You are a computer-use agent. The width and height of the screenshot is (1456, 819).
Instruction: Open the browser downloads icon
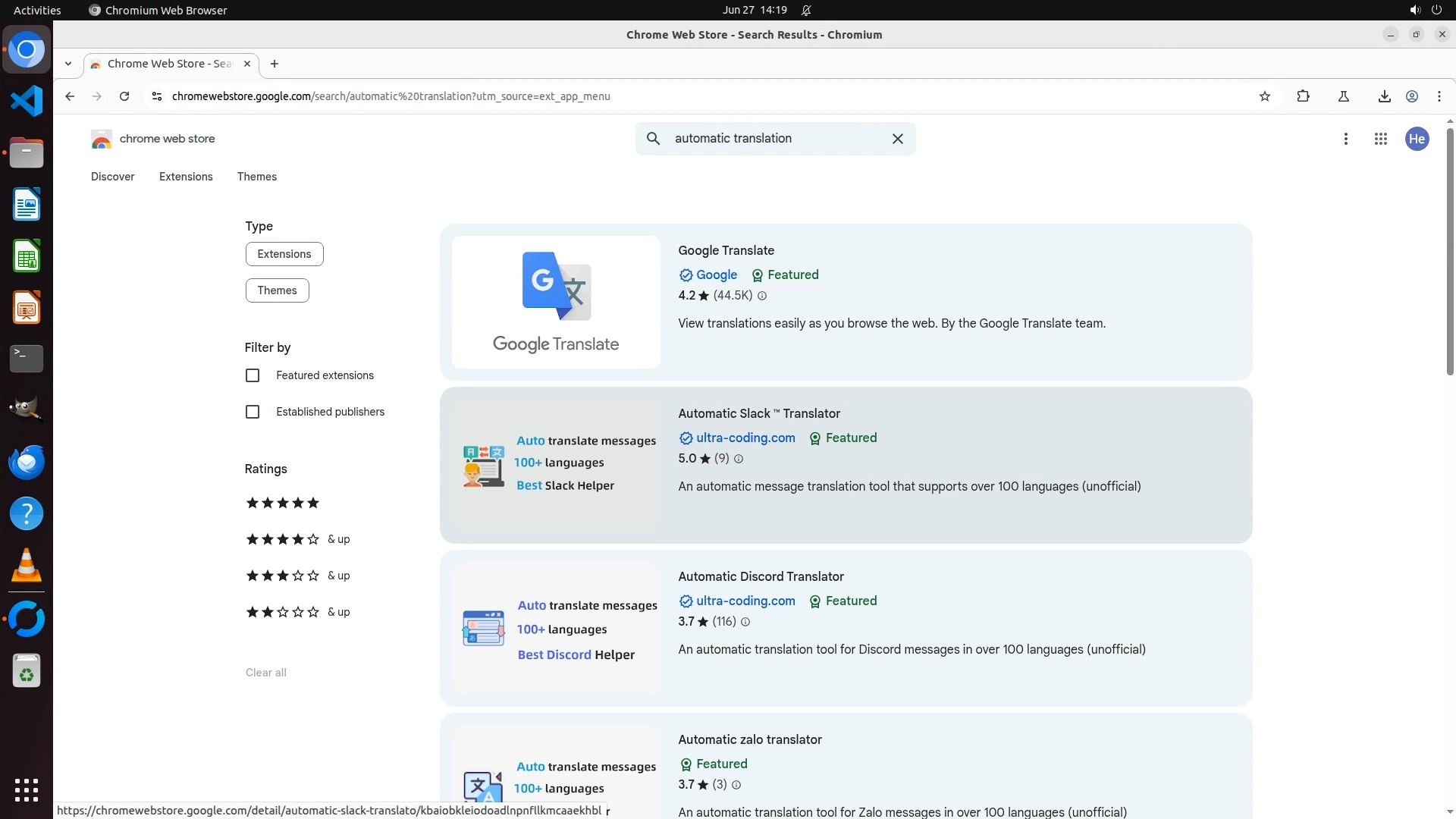tap(1384, 96)
